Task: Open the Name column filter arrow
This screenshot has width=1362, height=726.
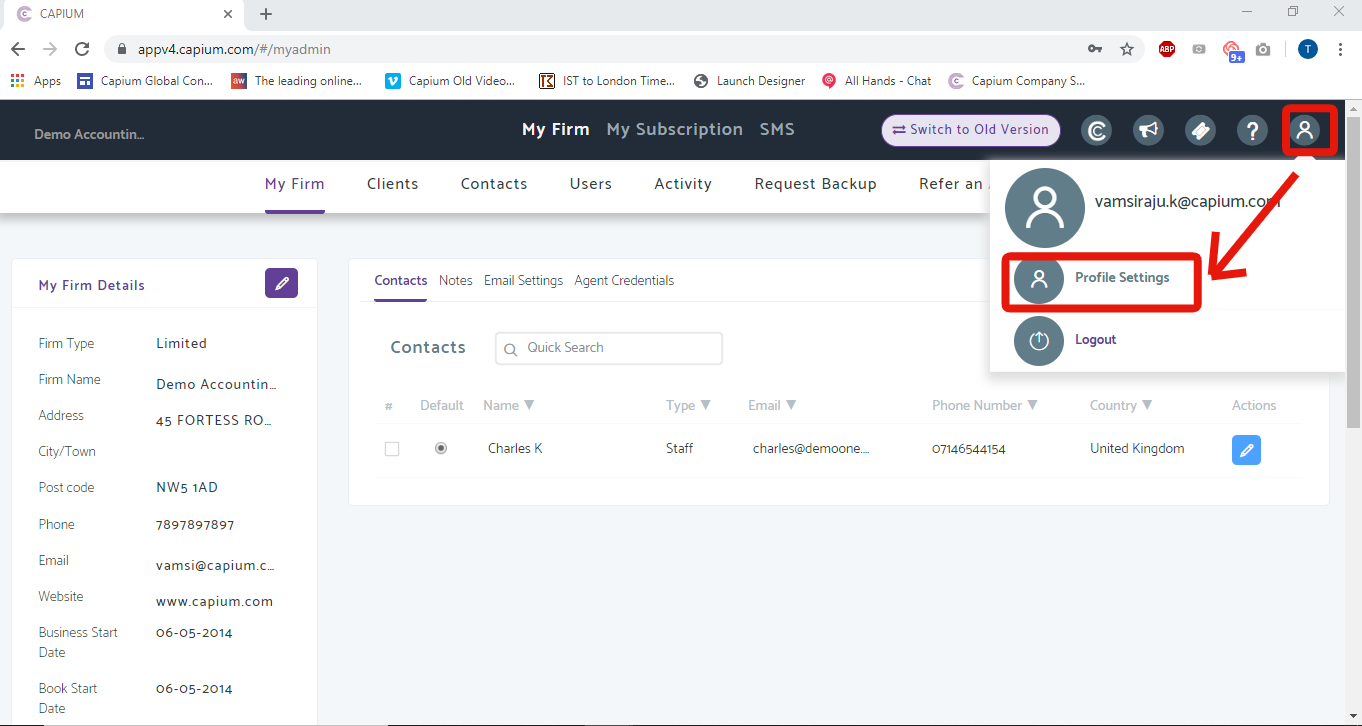Action: point(529,405)
